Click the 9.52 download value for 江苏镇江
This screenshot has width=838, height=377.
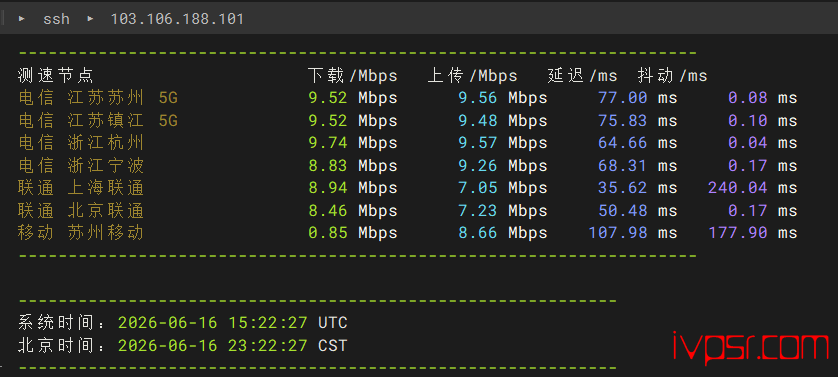[328, 120]
